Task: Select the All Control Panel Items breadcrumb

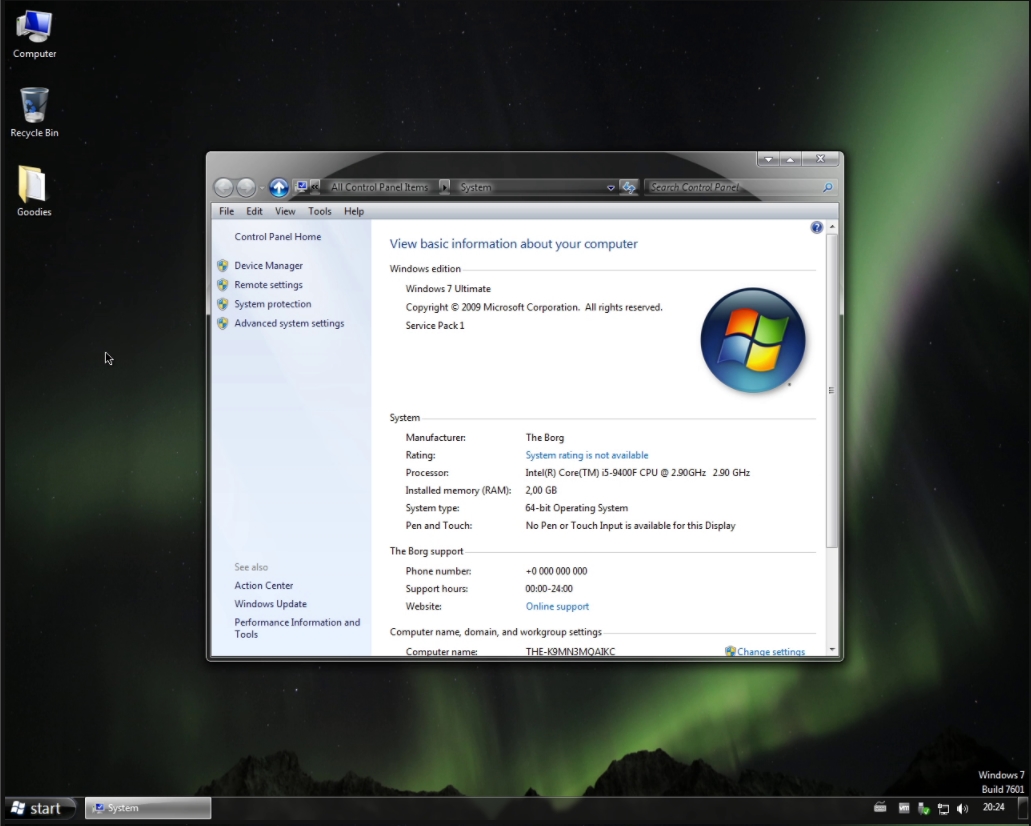Action: tap(379, 187)
